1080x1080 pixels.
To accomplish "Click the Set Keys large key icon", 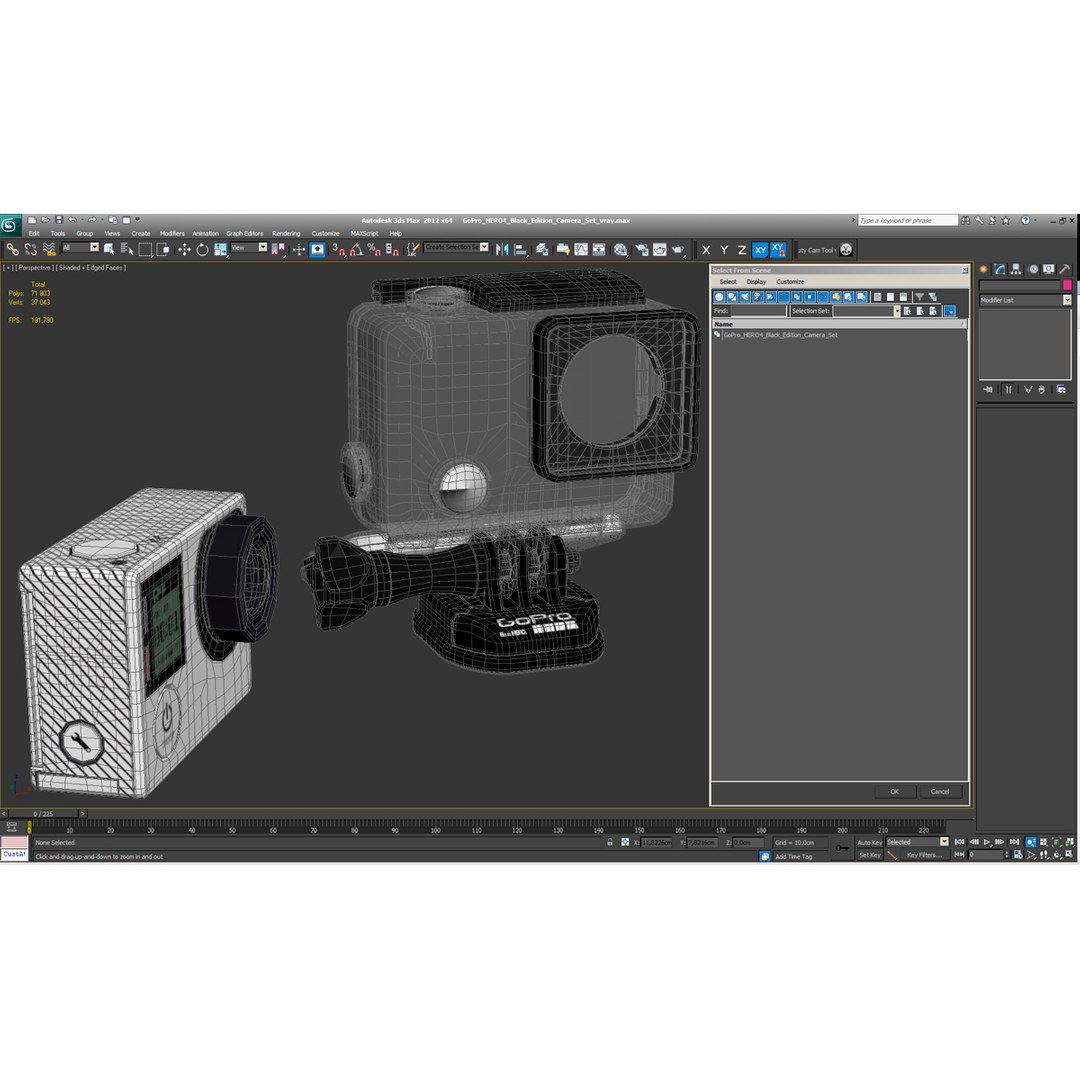I will click(x=842, y=848).
